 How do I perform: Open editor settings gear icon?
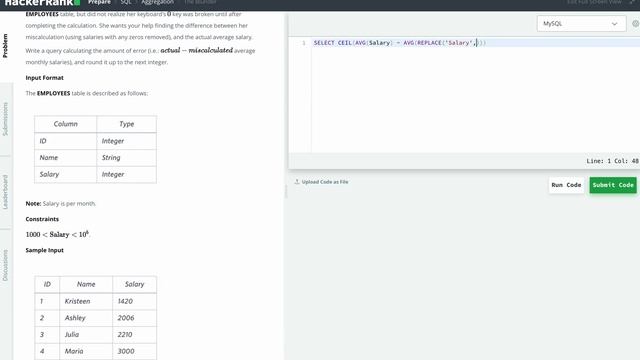(636, 24)
